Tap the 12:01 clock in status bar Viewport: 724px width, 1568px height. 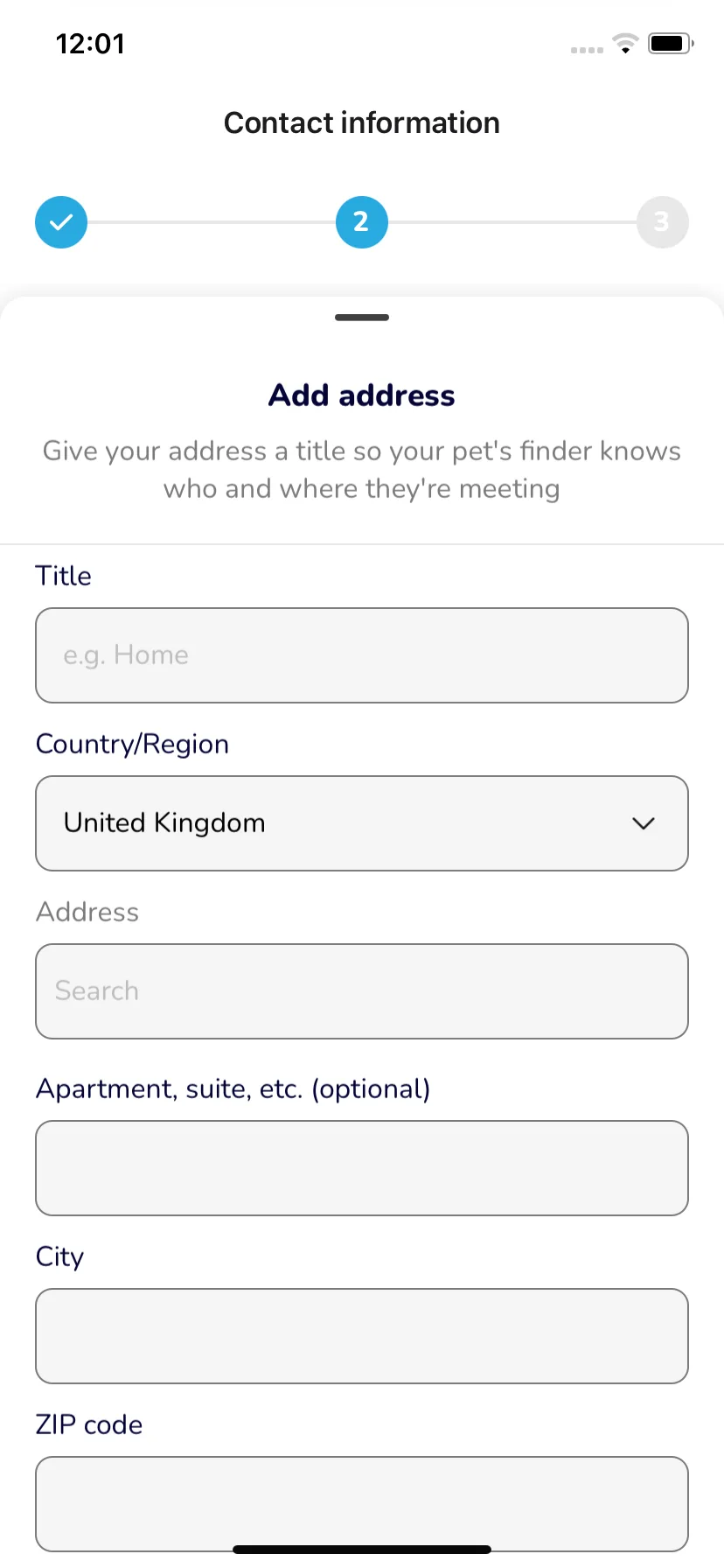pos(90,44)
